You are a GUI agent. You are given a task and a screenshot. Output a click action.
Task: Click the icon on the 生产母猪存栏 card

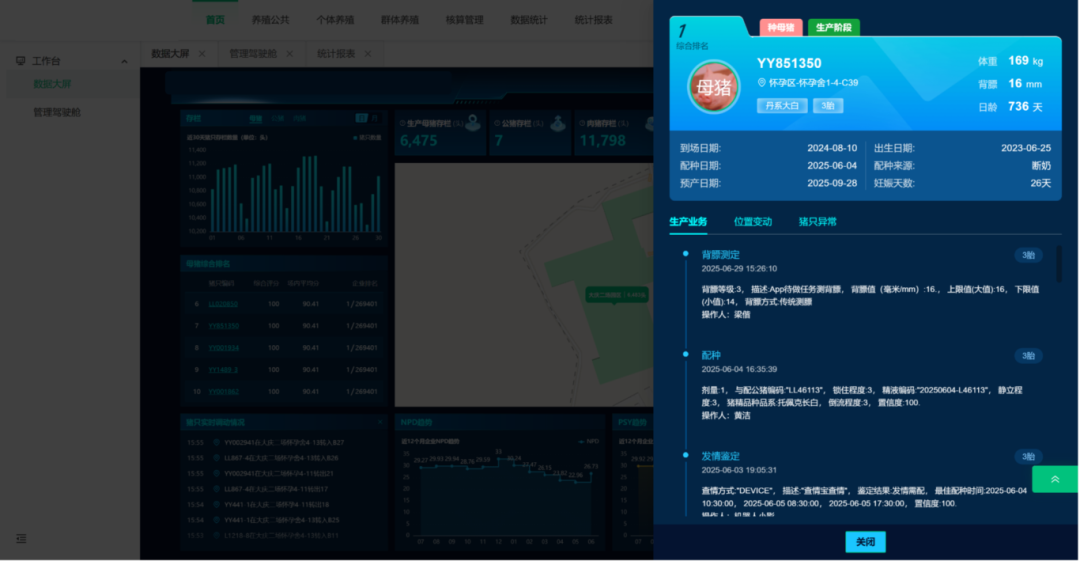pos(473,123)
